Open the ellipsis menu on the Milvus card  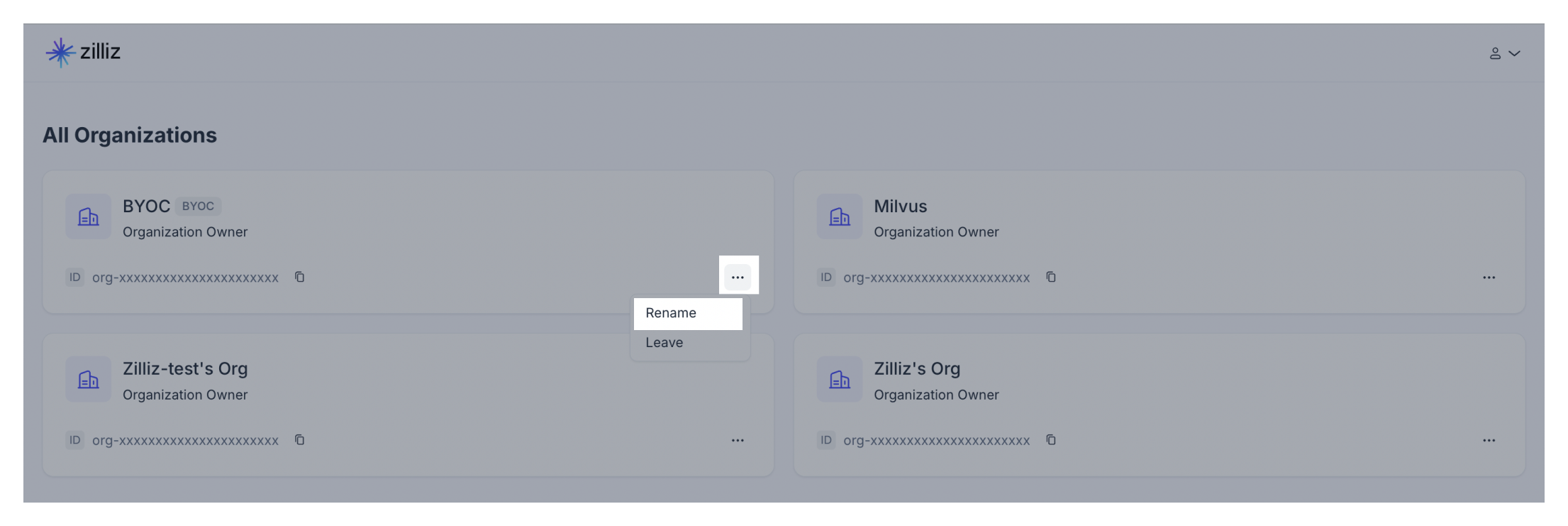[1489, 277]
